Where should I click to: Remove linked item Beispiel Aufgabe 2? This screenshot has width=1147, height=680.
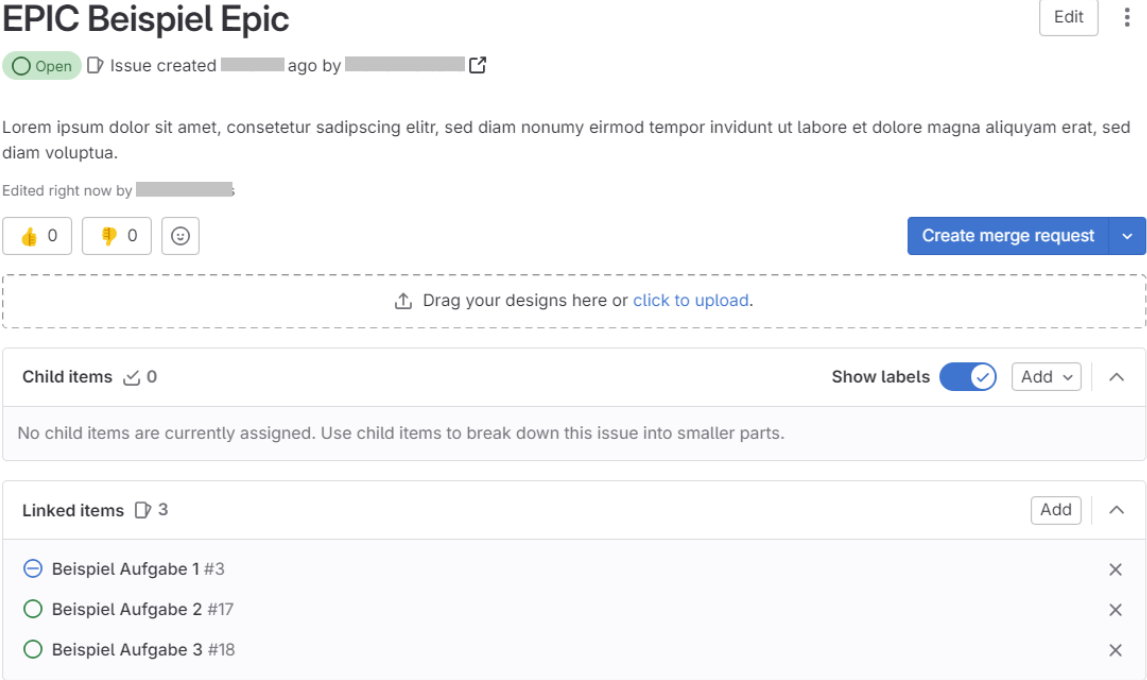pos(1115,609)
